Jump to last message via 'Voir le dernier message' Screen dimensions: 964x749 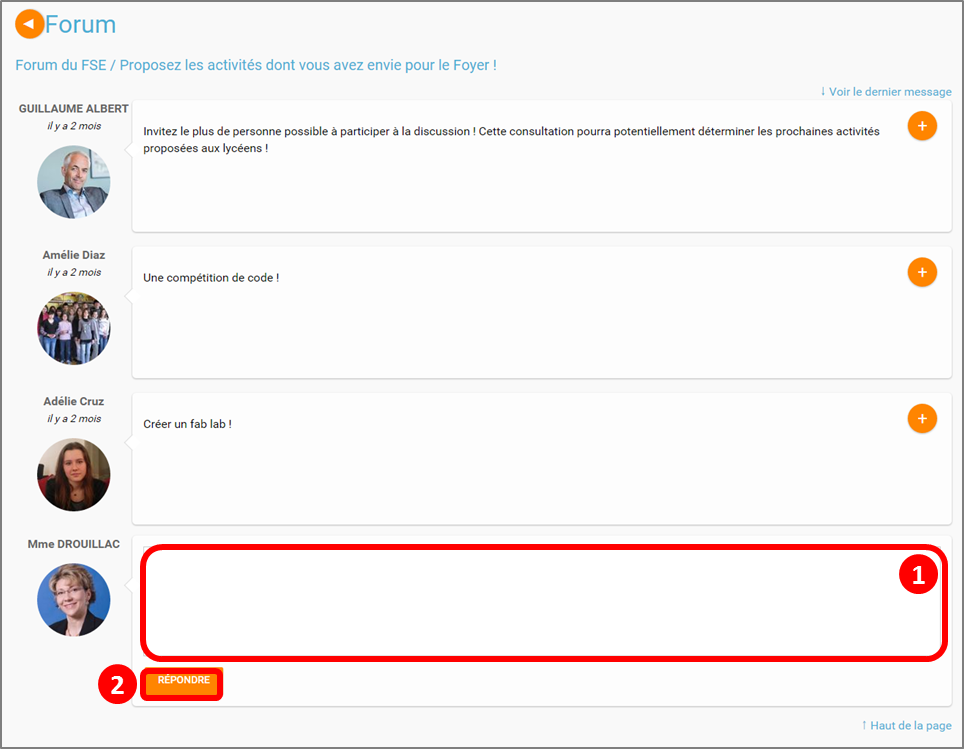click(x=885, y=92)
